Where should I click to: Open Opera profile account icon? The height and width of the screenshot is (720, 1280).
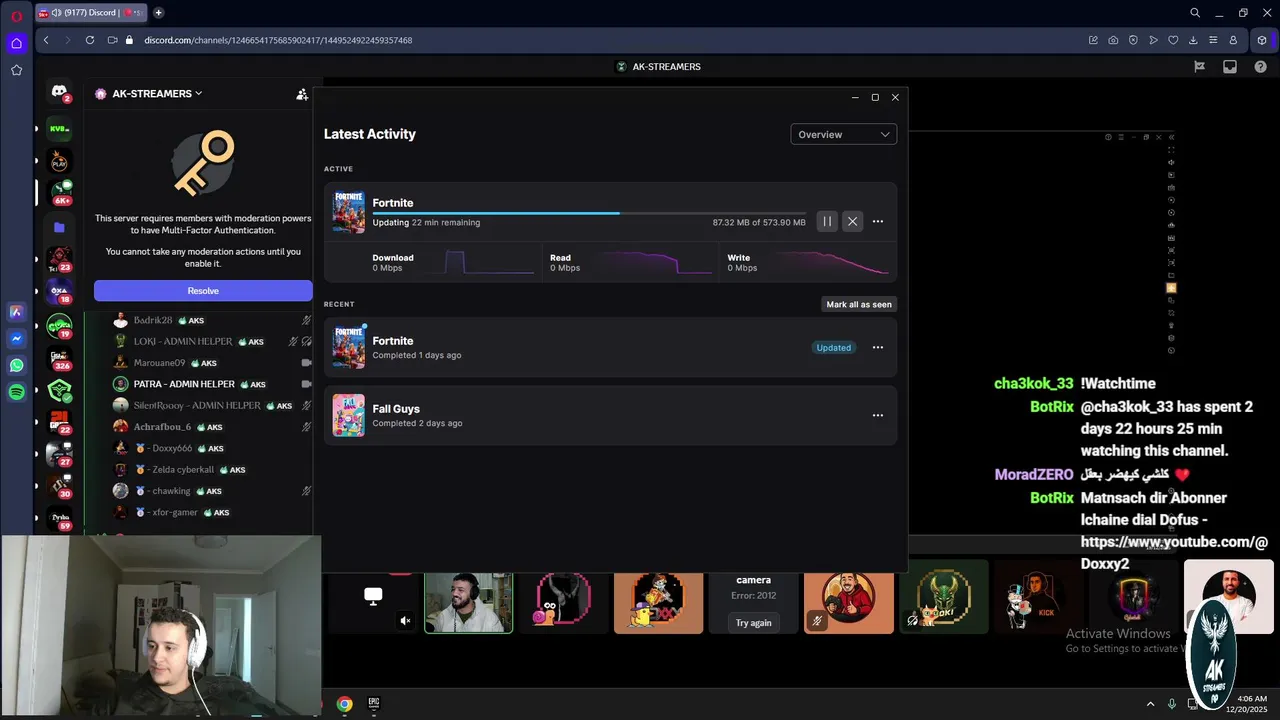(1233, 40)
